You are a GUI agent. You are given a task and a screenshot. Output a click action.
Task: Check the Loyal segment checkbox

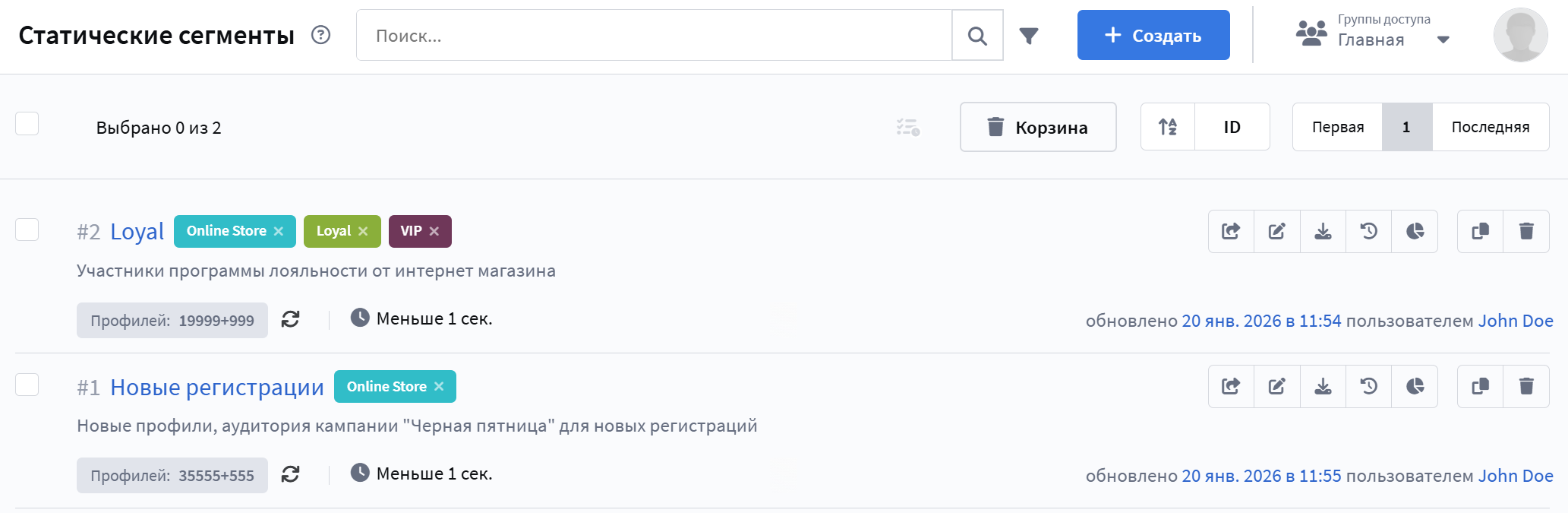[x=27, y=230]
